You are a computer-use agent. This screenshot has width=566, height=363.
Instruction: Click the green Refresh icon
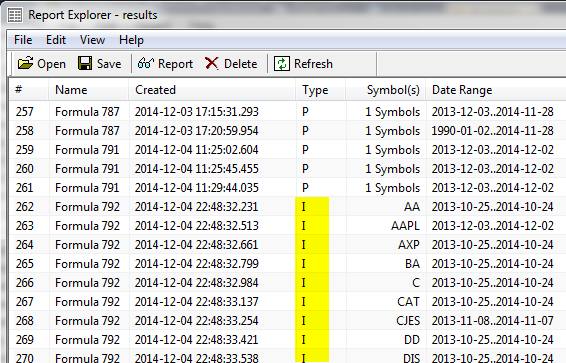click(282, 64)
